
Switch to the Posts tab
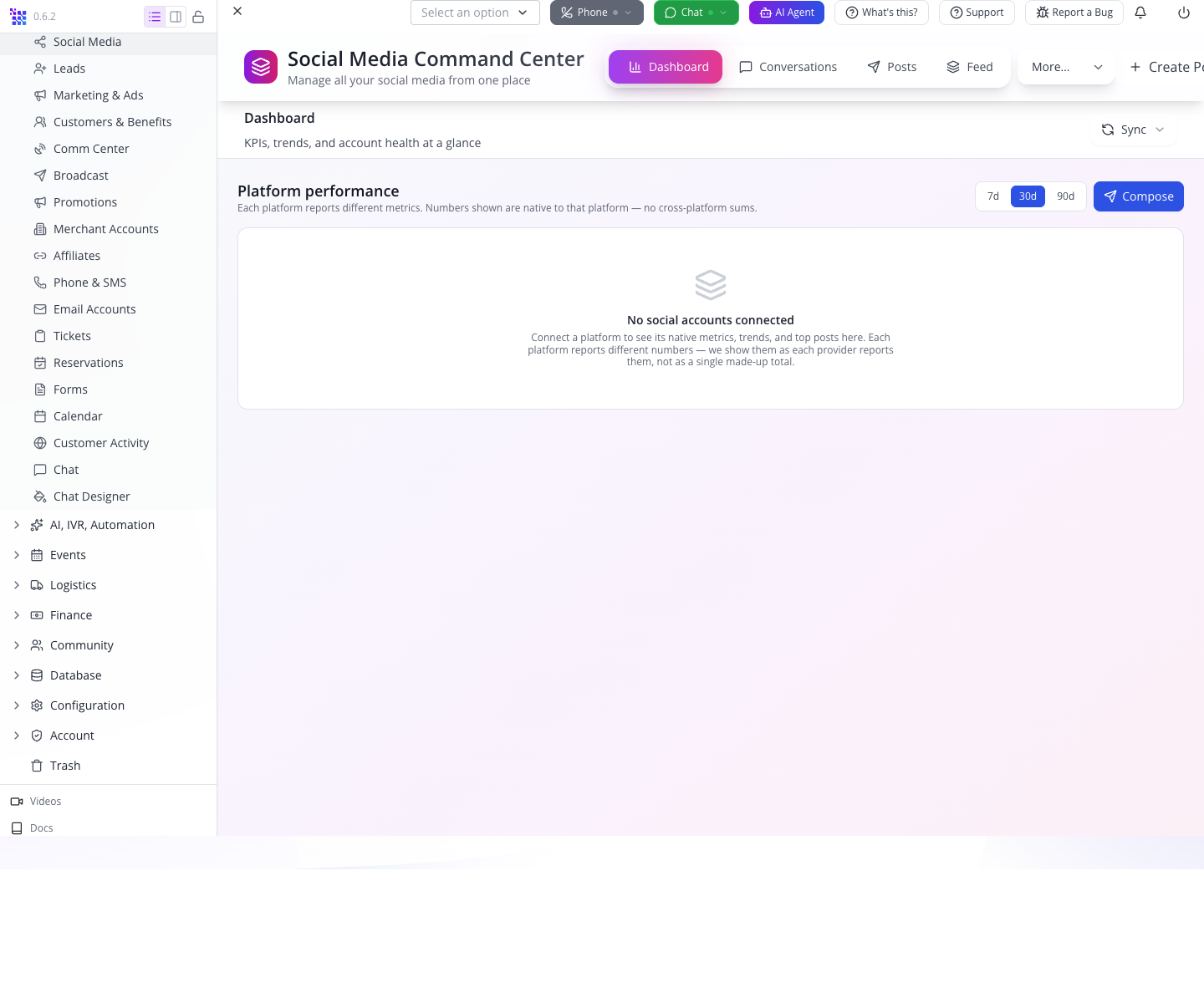892,67
